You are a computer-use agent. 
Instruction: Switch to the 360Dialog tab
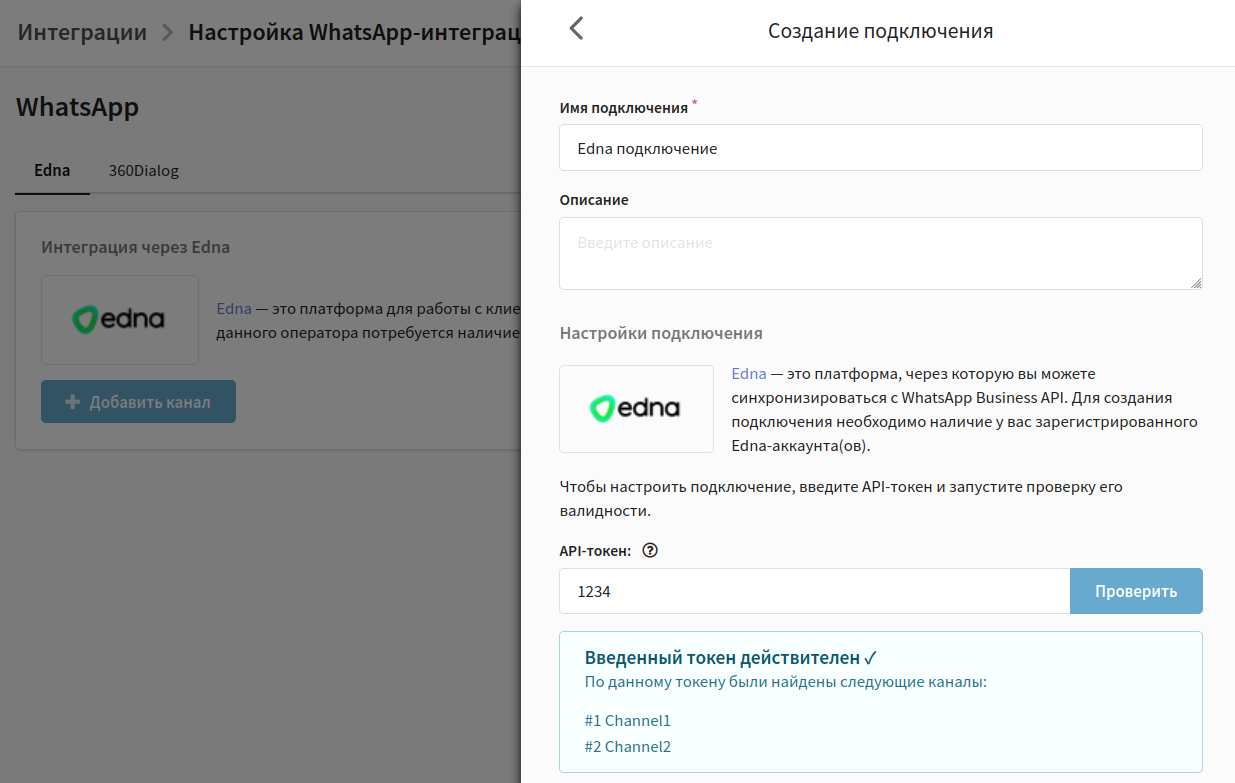(x=143, y=170)
